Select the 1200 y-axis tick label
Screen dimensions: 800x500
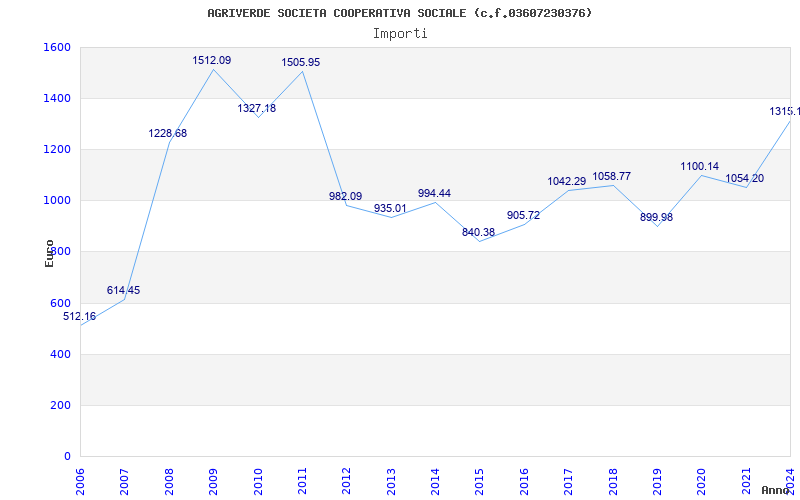[57, 149]
